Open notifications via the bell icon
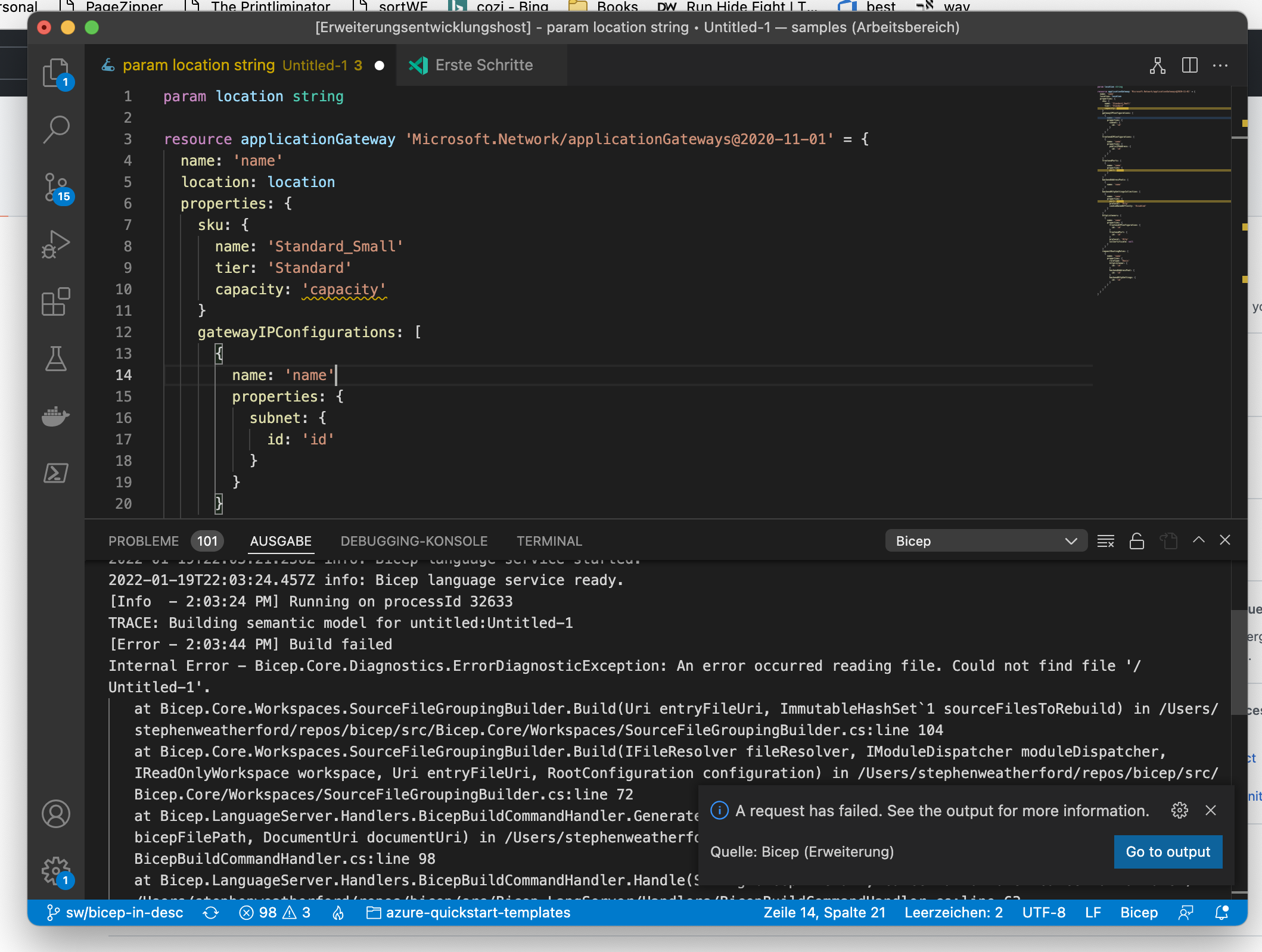Screen dimensions: 1262x952 (x=1222, y=912)
